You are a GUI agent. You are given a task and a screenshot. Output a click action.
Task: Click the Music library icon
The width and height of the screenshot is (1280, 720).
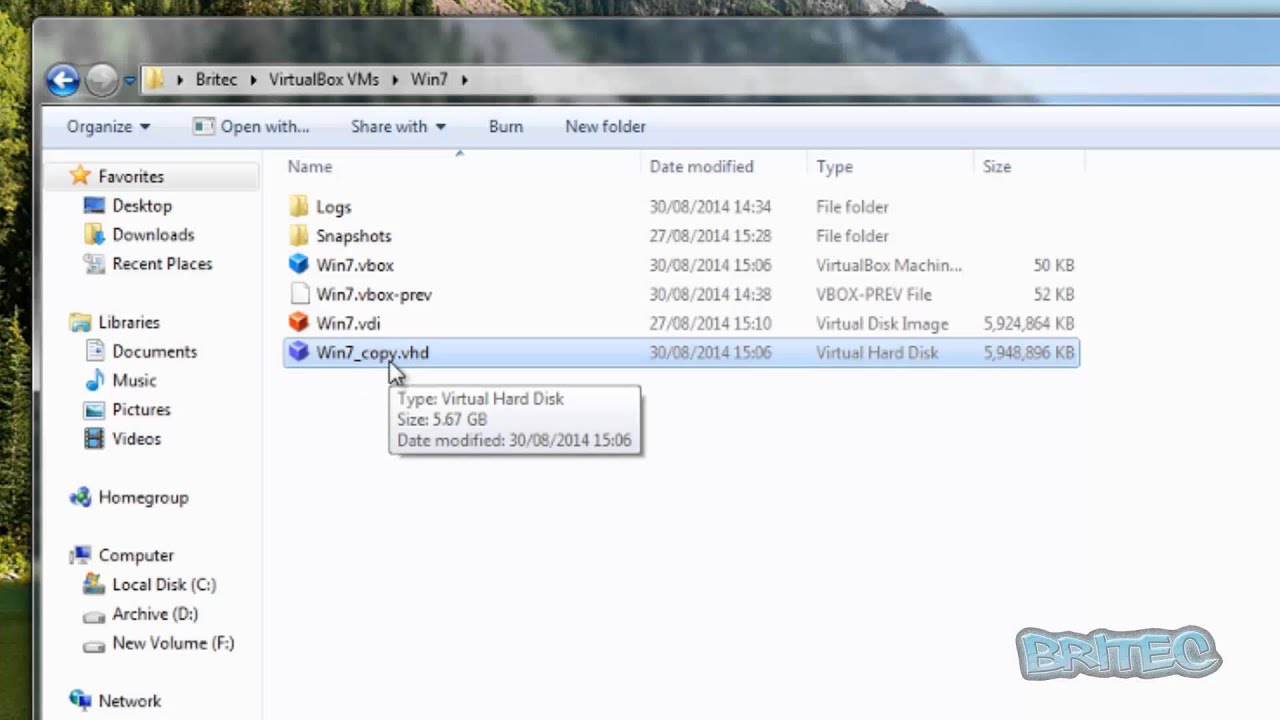point(94,380)
